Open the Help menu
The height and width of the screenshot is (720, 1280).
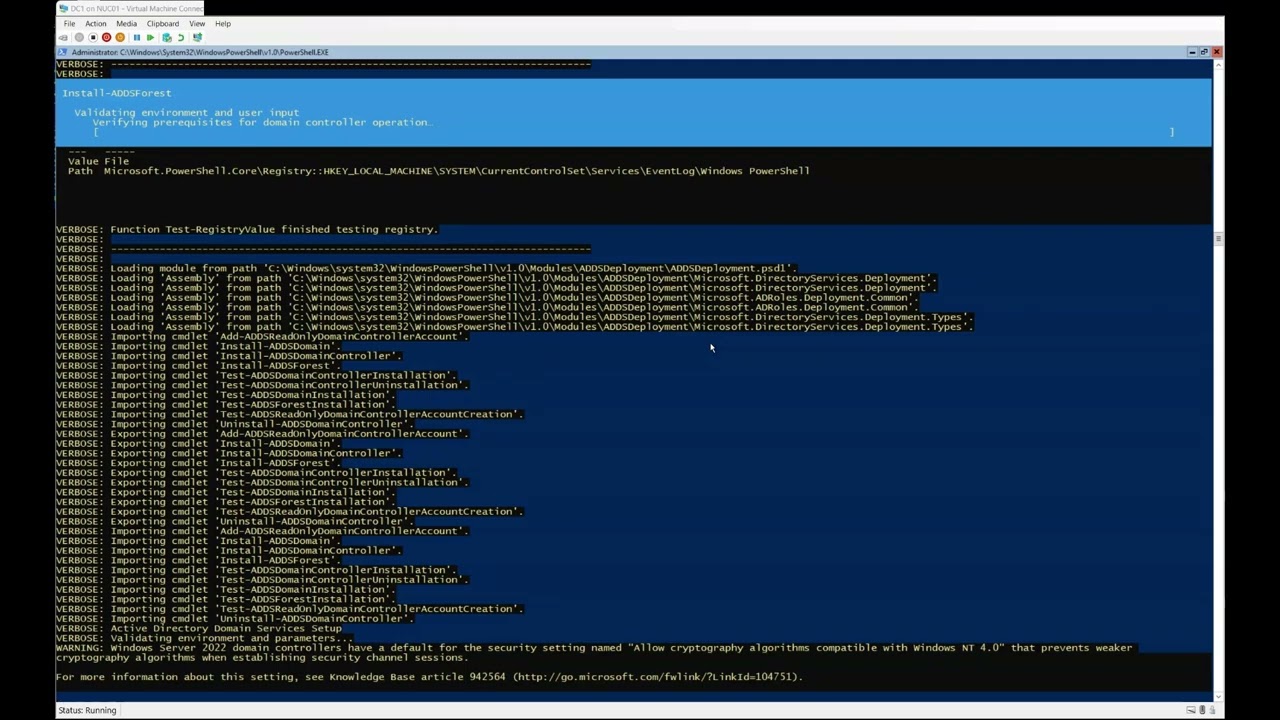pyautogui.click(x=222, y=24)
